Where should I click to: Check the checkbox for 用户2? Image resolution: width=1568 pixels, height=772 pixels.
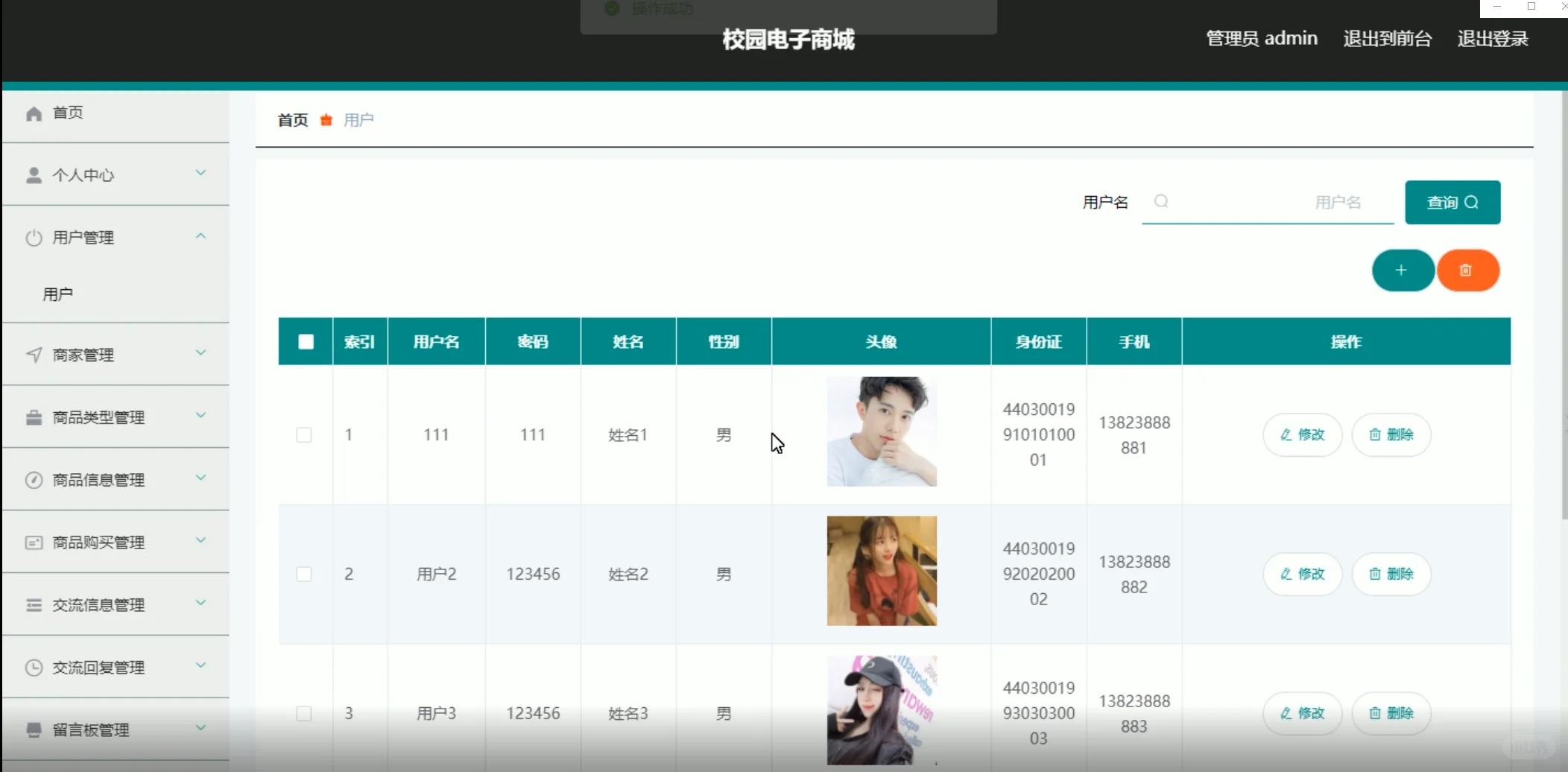pos(304,574)
